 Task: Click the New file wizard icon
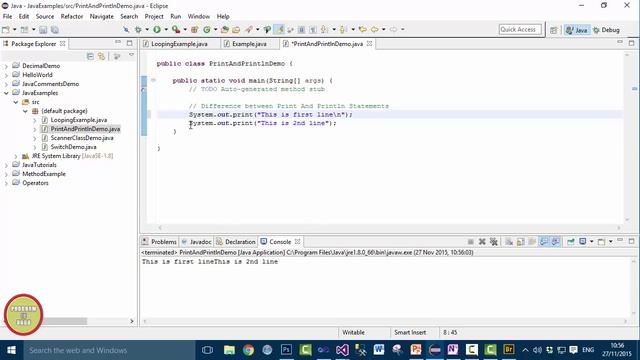pos(6,30)
